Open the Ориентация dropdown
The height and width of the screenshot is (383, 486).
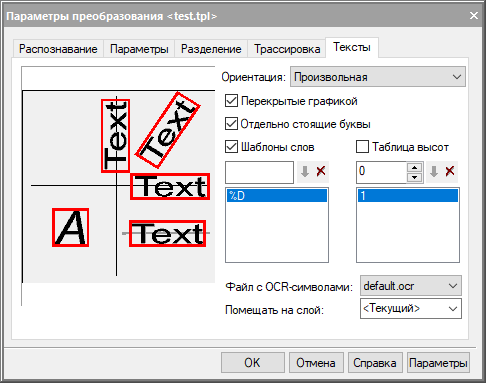378,77
